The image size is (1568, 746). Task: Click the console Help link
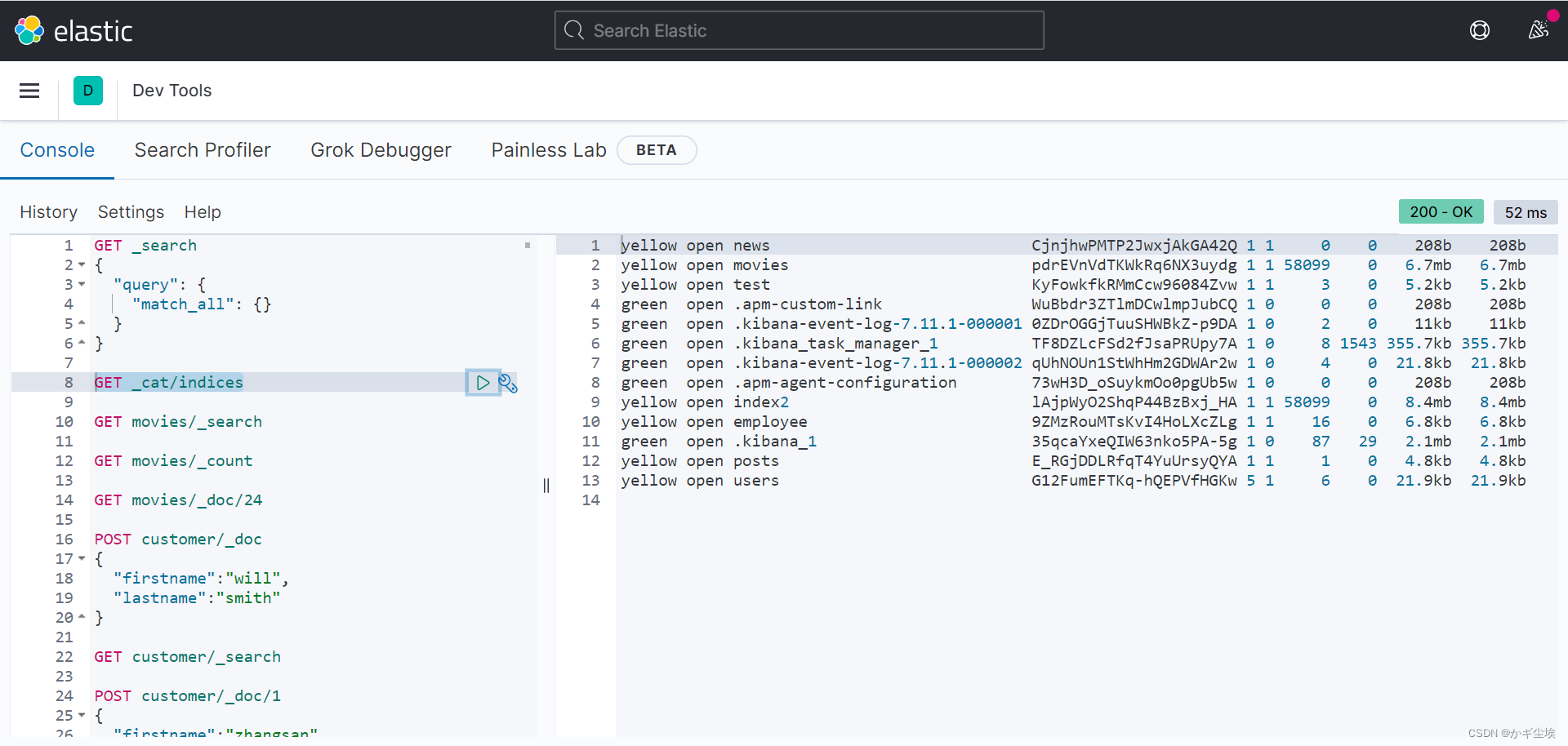203,212
